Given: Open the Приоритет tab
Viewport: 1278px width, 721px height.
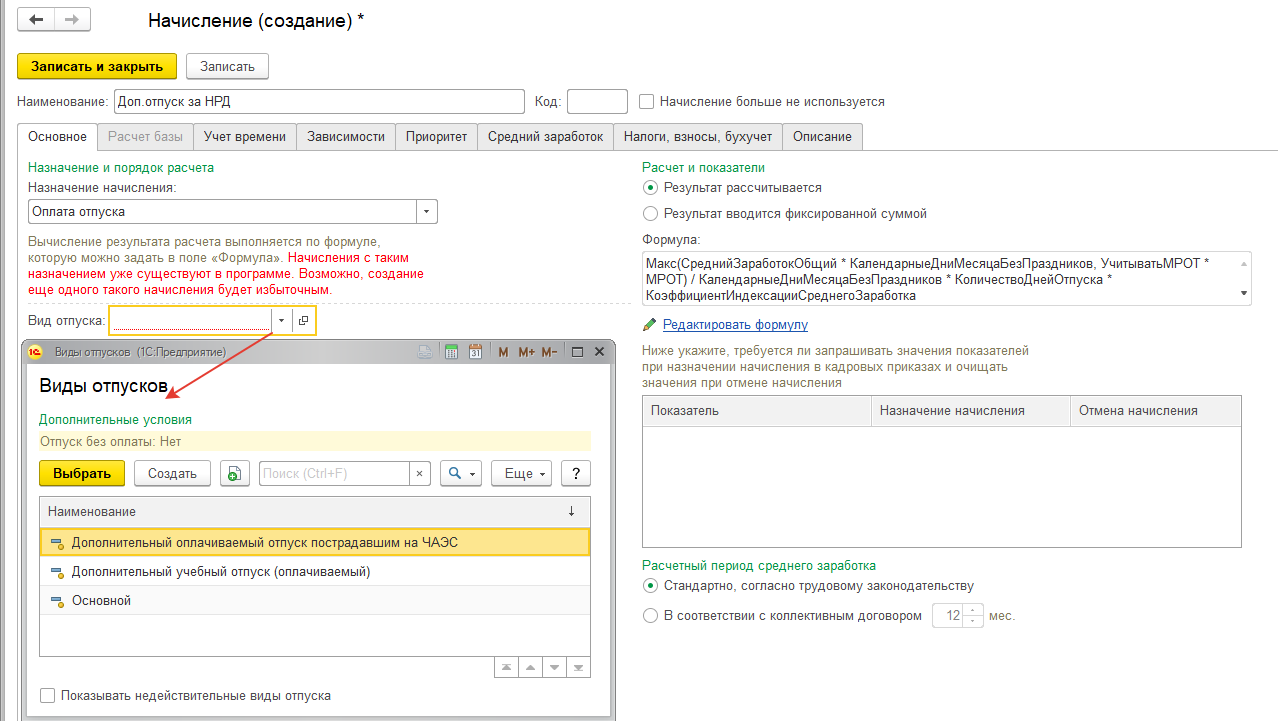Looking at the screenshot, I should pos(436,137).
